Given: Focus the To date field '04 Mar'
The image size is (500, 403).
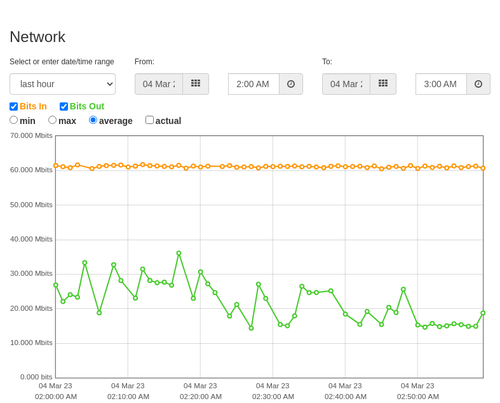Looking at the screenshot, I should pos(346,84).
